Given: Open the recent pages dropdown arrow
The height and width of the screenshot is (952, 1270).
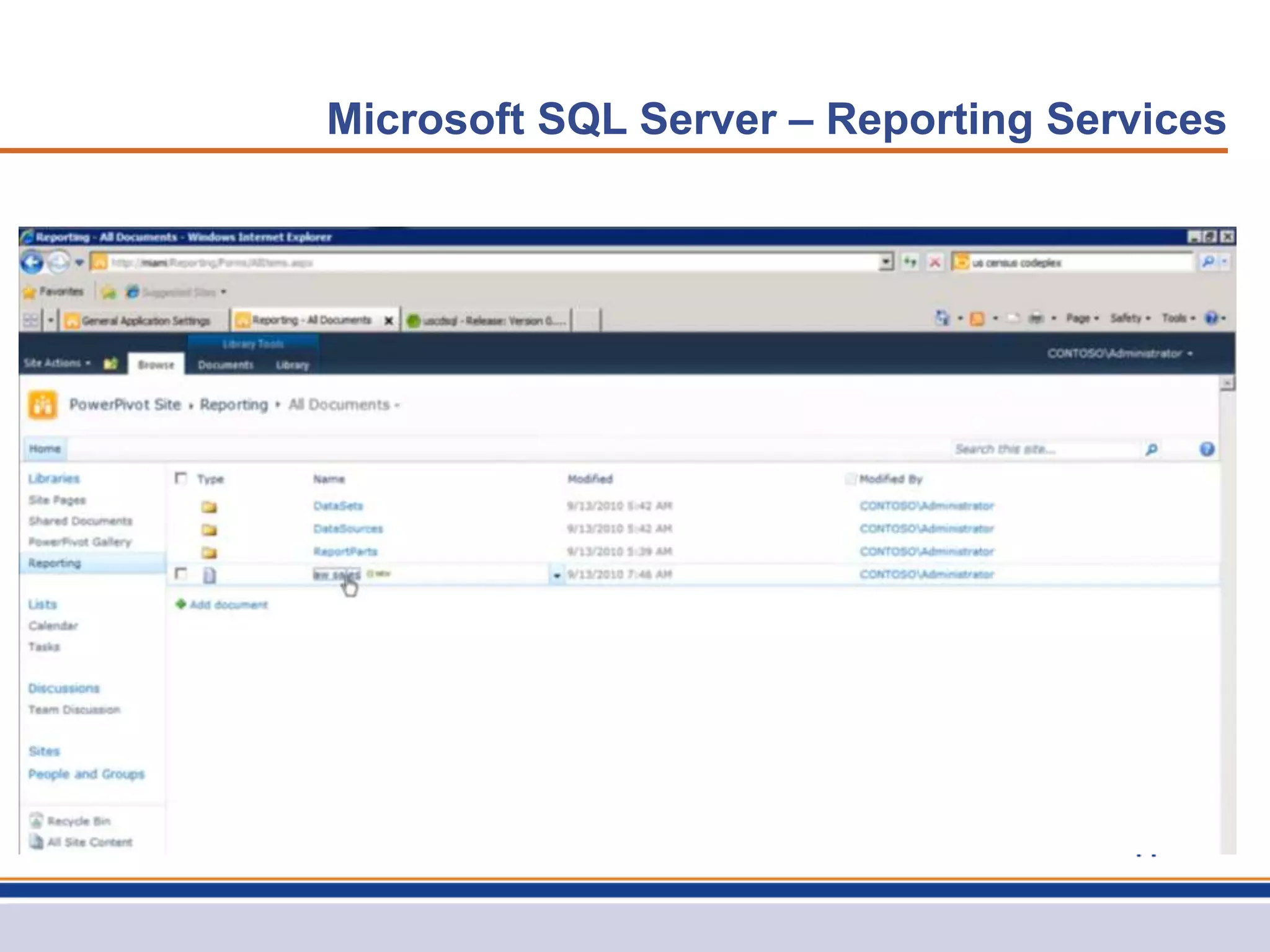Looking at the screenshot, I should [79, 263].
